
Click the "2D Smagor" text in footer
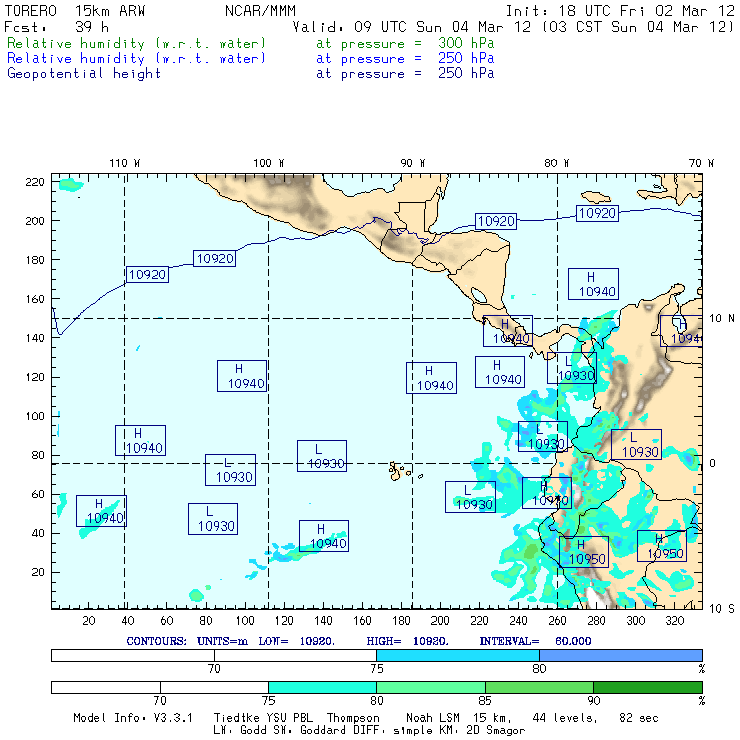(496, 731)
